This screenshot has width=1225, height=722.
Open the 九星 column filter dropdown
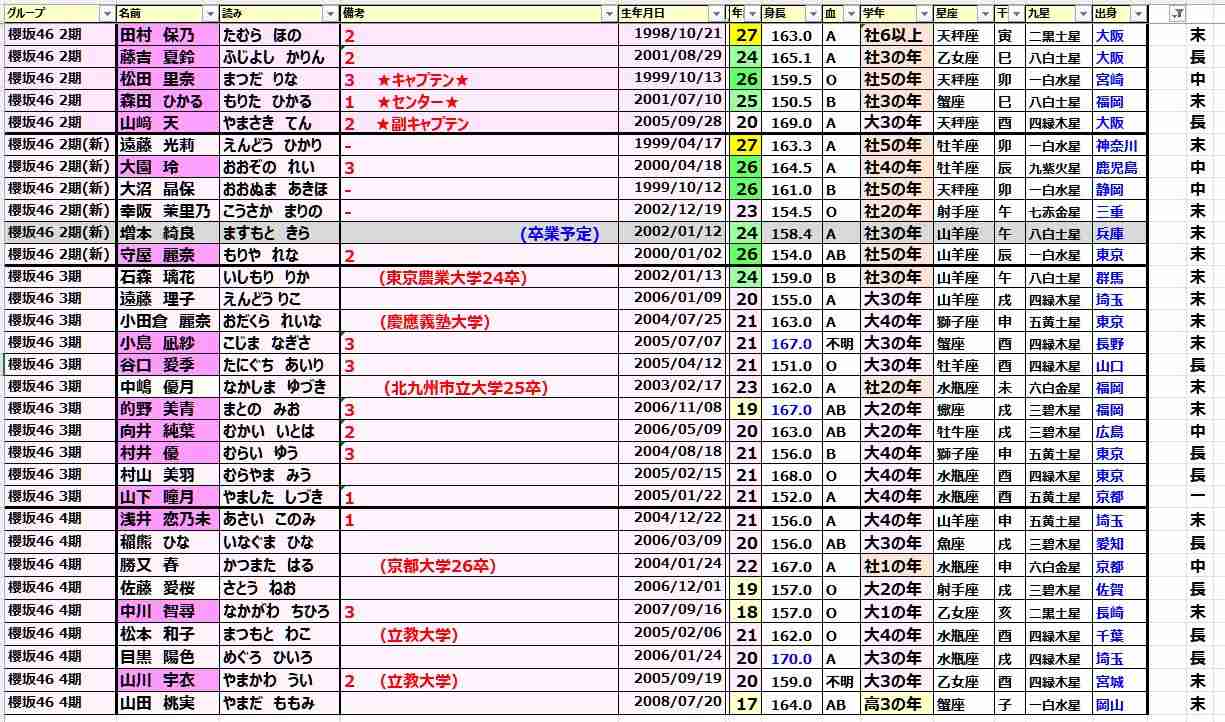tap(1082, 13)
